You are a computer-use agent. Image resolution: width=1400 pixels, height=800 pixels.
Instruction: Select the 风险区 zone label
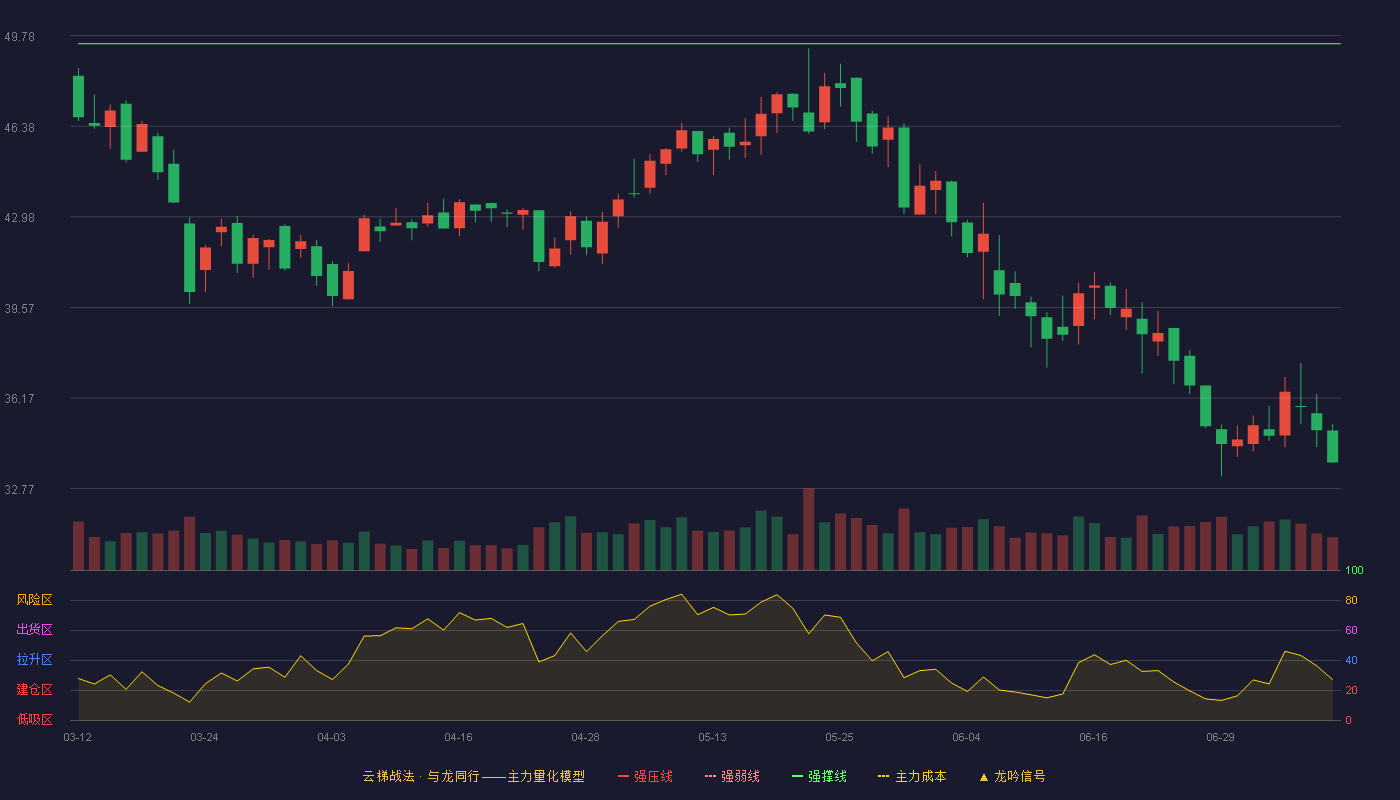(x=34, y=600)
